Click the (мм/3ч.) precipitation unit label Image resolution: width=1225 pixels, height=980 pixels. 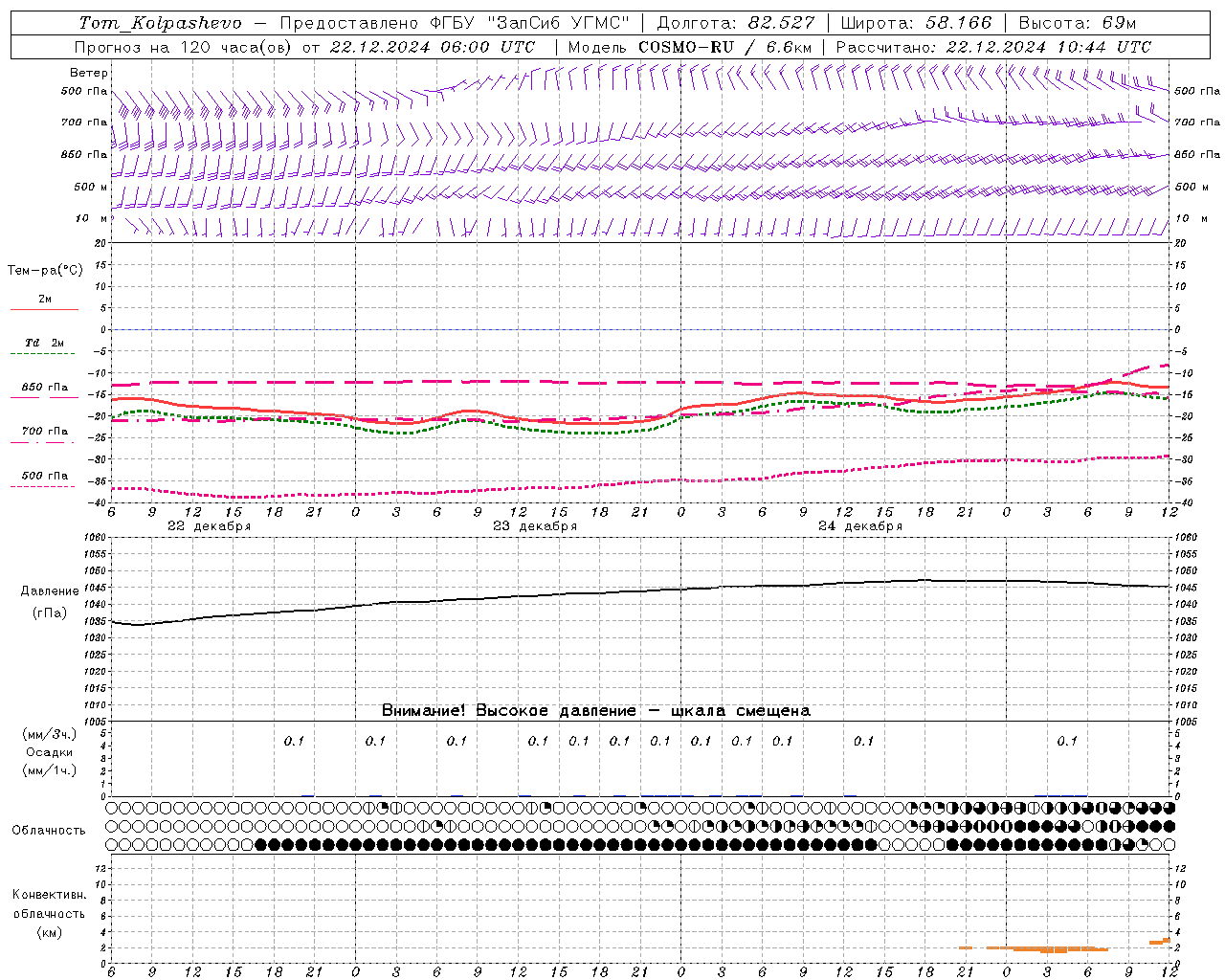click(x=49, y=735)
